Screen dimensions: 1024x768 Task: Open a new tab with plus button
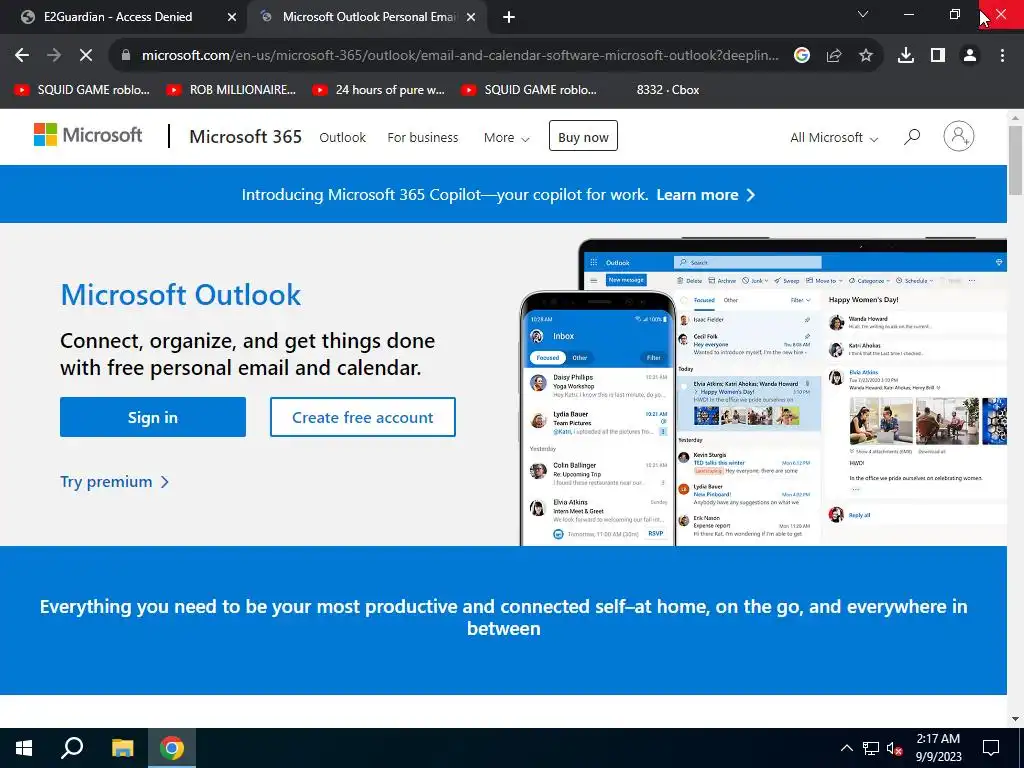pyautogui.click(x=509, y=18)
